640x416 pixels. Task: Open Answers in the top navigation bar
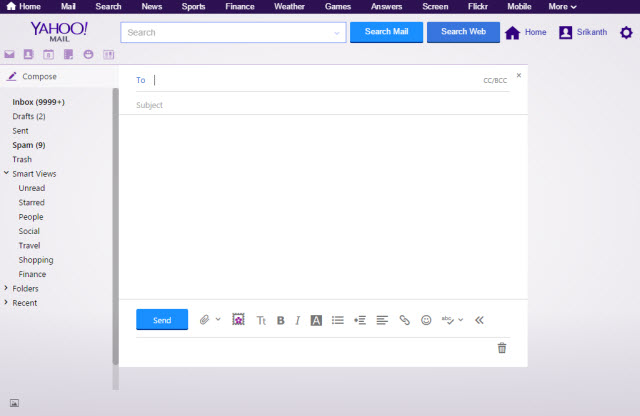click(x=387, y=7)
